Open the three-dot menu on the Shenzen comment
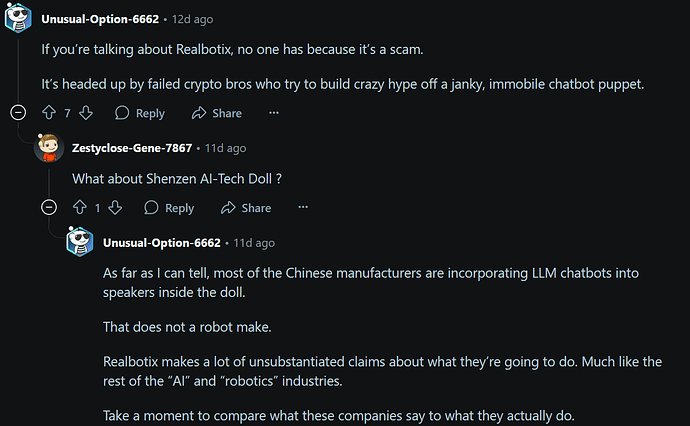The width and height of the screenshot is (690, 426). click(x=303, y=207)
